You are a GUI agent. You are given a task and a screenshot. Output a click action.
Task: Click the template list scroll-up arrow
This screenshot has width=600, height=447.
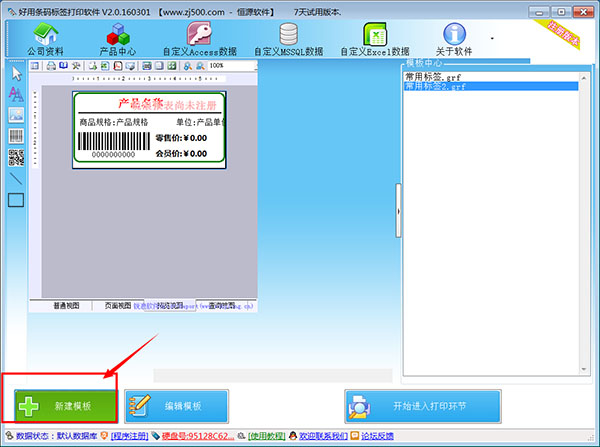coord(584,78)
